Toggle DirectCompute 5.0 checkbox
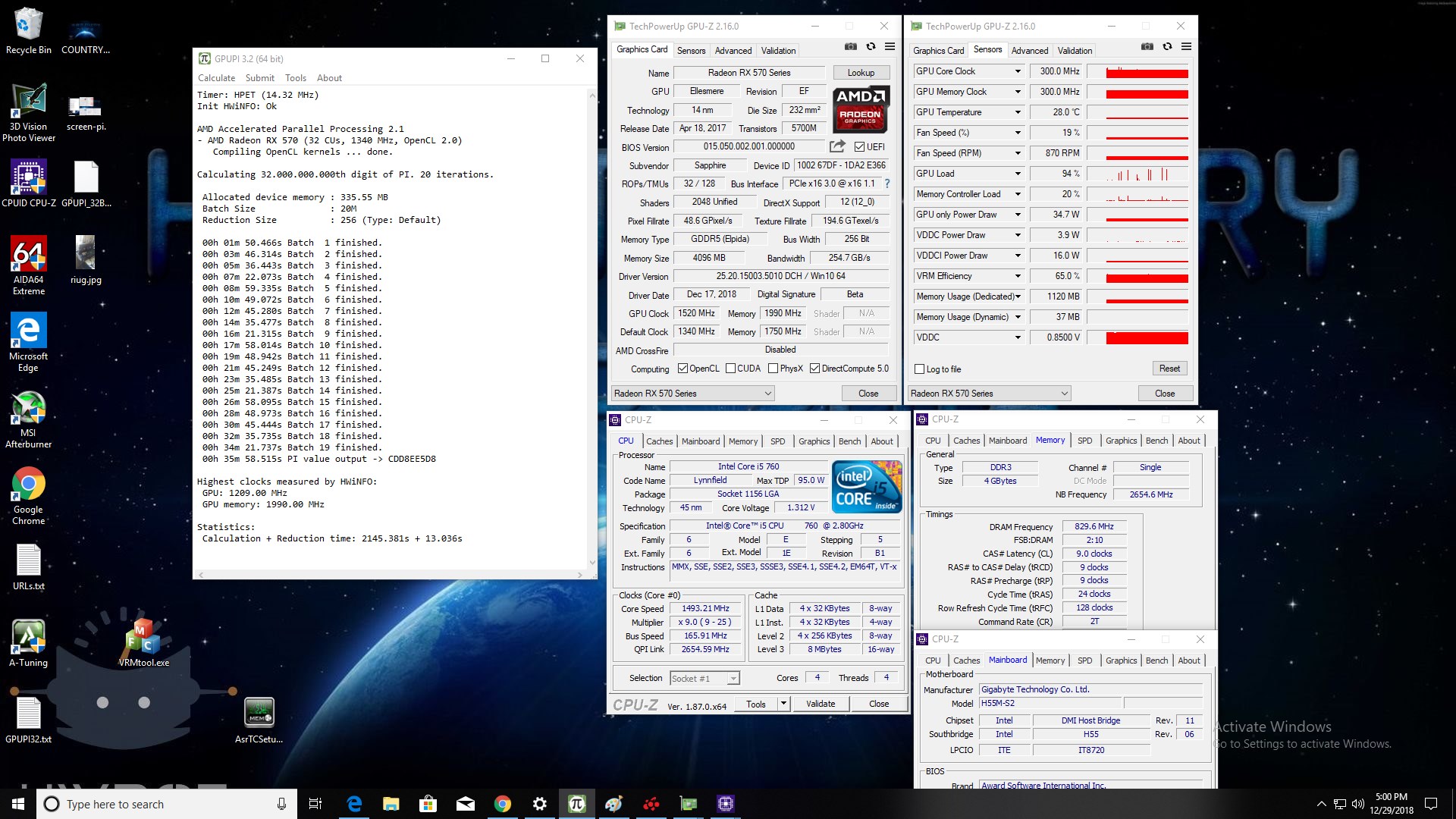 (814, 369)
